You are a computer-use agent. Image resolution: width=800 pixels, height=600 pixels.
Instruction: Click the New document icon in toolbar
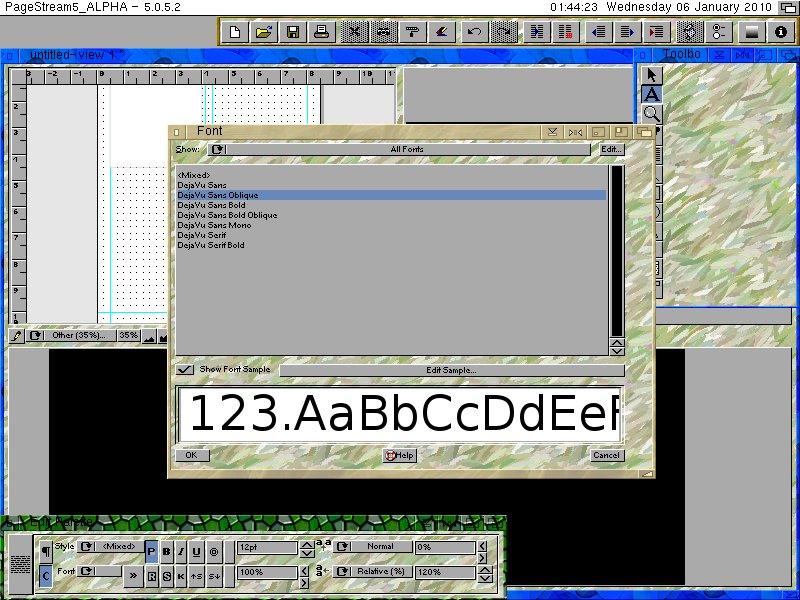[235, 32]
